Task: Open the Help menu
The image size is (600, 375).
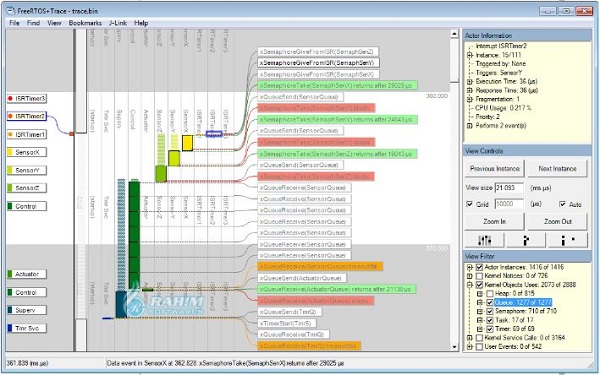Action: coord(141,23)
